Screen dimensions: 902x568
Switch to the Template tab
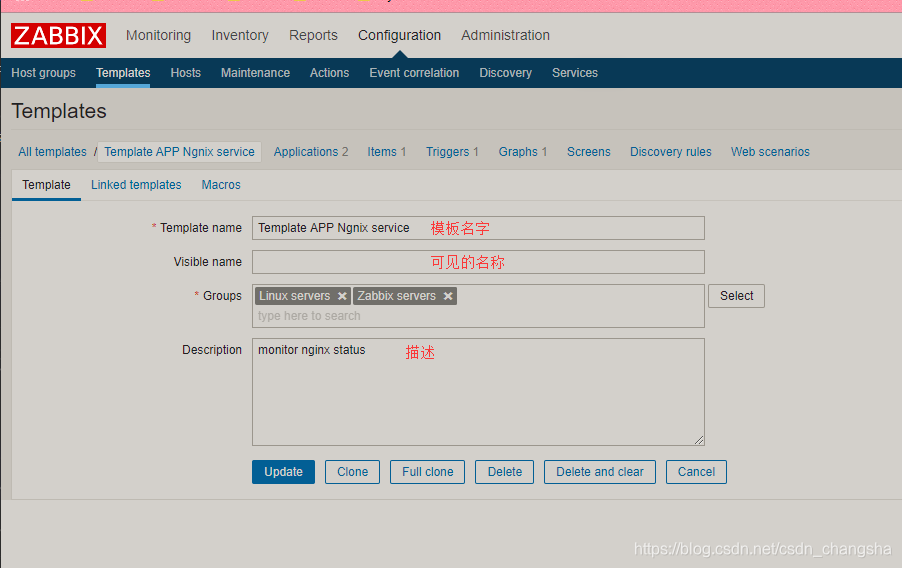click(46, 185)
